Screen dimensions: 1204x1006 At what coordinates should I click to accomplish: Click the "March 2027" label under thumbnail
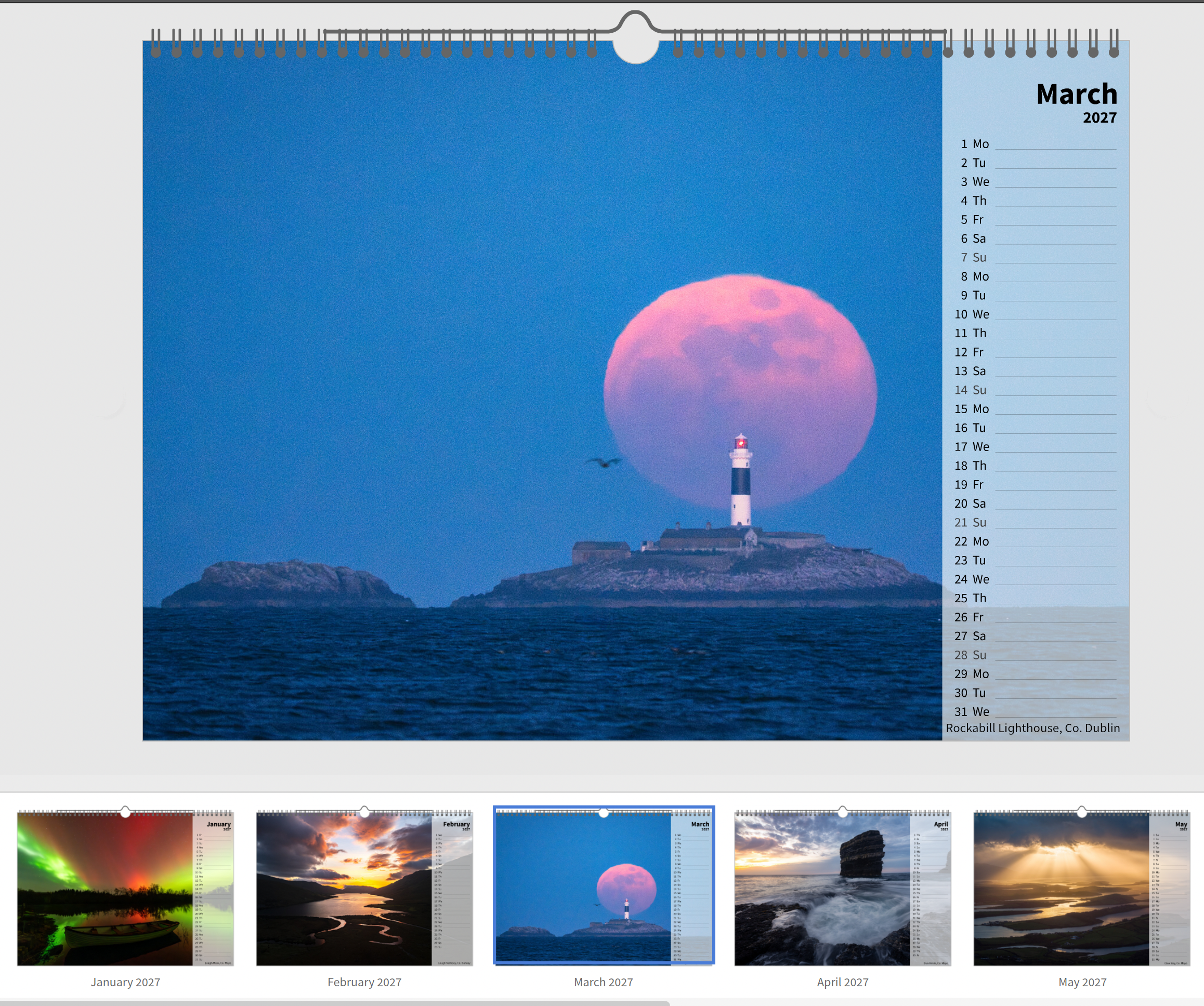[x=604, y=982]
